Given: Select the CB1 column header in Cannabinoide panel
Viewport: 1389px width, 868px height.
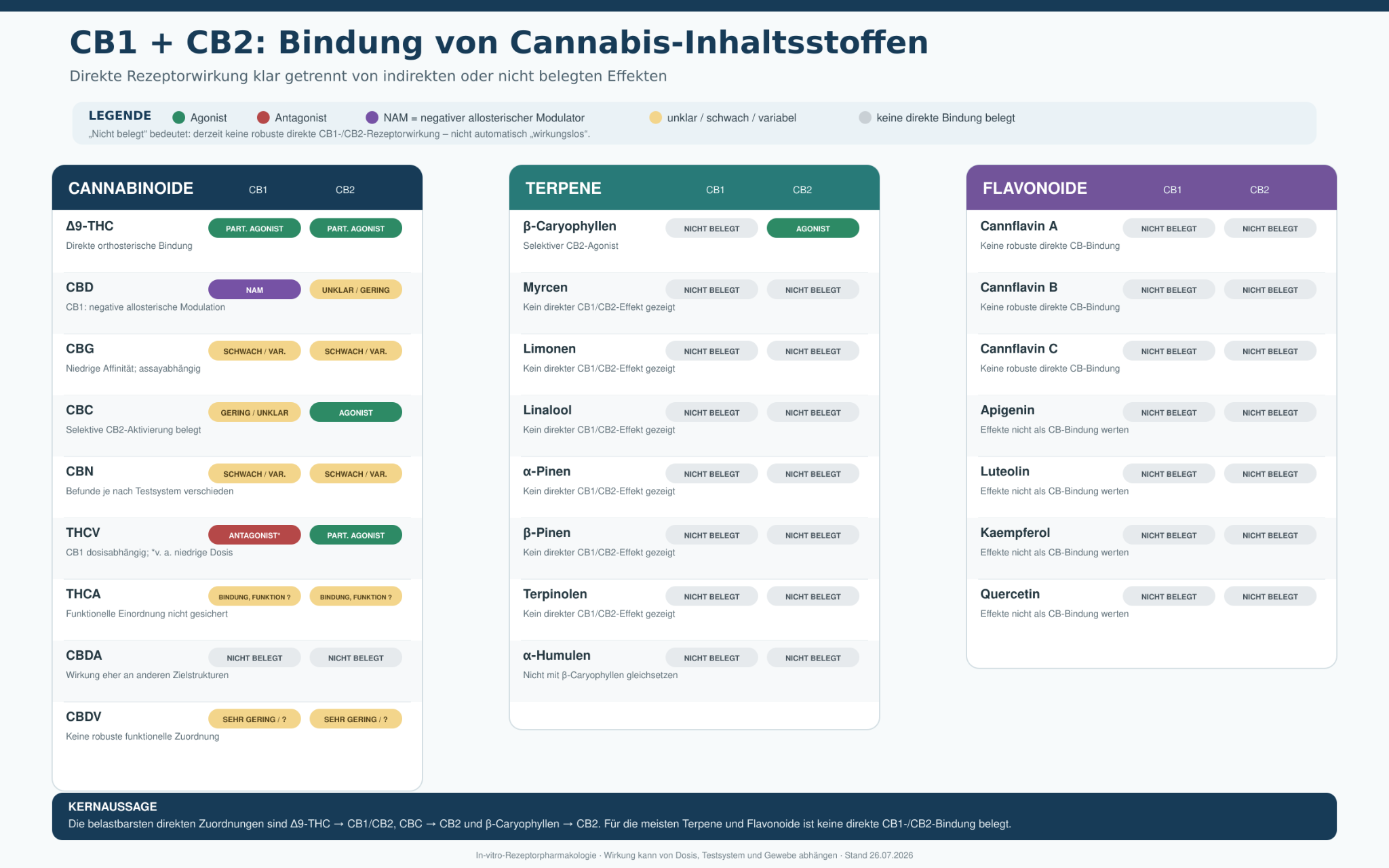Looking at the screenshot, I should pyautogui.click(x=258, y=190).
